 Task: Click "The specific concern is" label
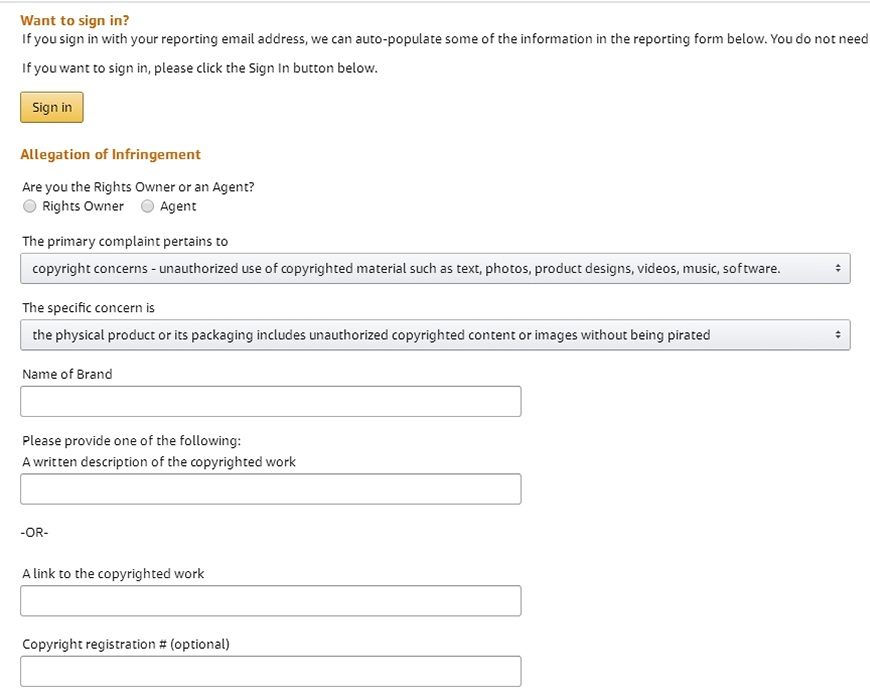(x=88, y=307)
